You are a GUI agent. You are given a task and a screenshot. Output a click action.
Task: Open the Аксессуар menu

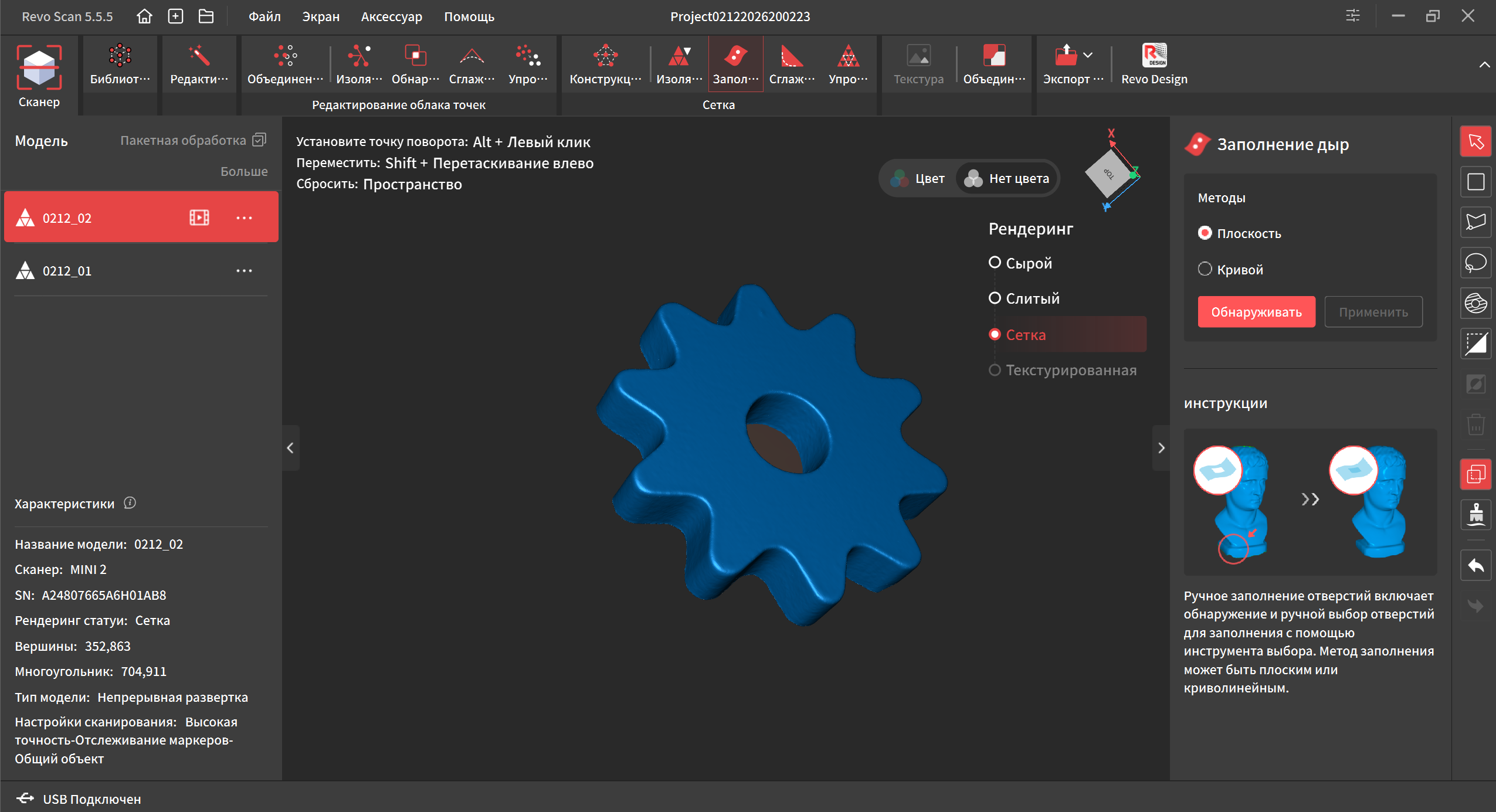tap(391, 16)
